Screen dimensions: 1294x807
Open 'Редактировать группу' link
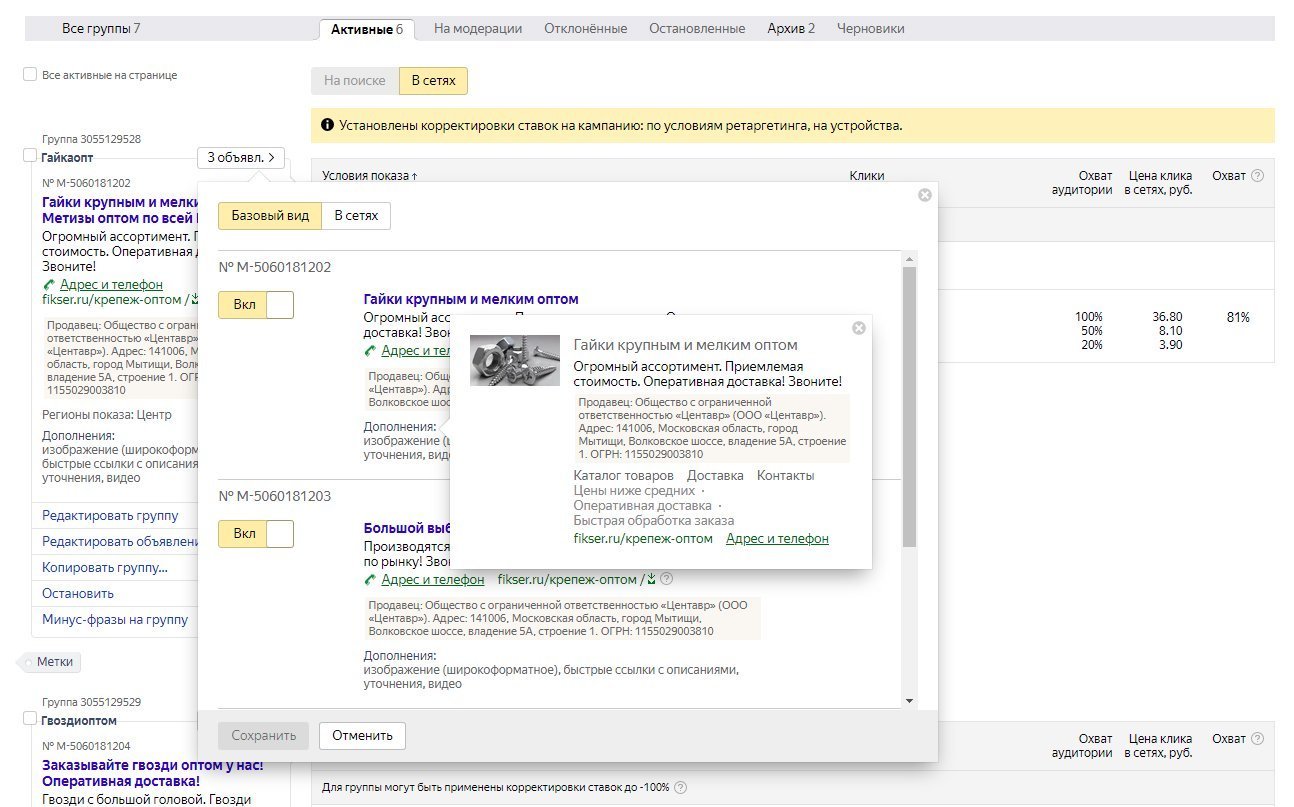coord(110,515)
